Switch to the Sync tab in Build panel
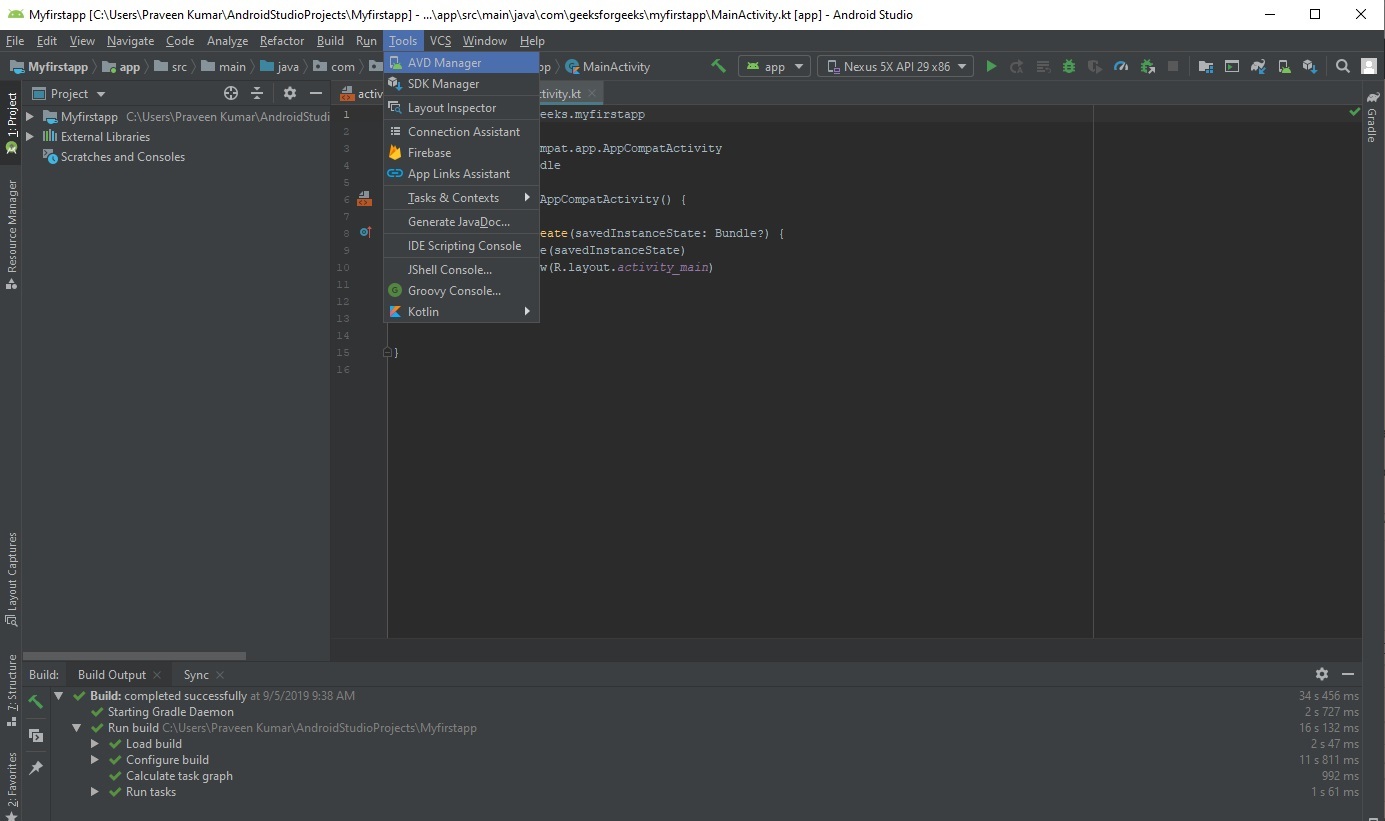 [x=196, y=675]
